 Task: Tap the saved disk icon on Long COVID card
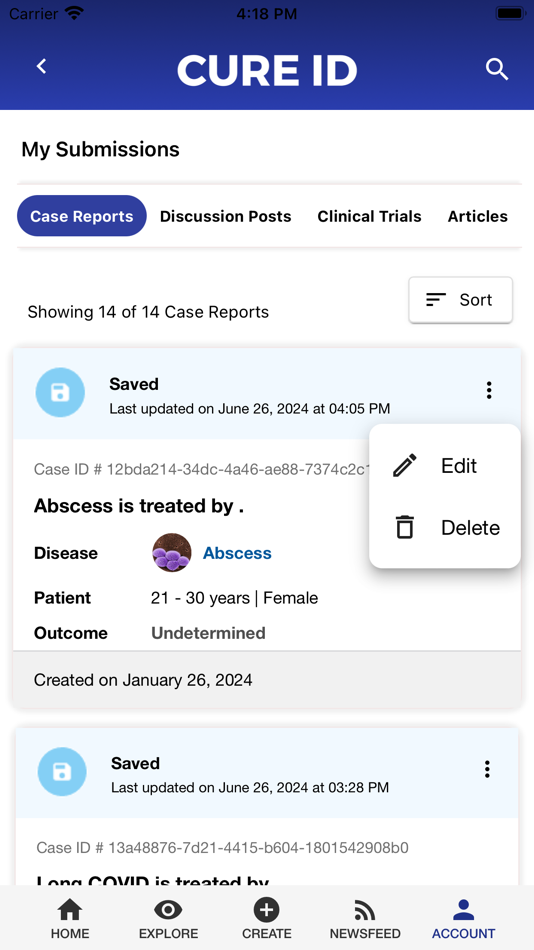pos(62,772)
